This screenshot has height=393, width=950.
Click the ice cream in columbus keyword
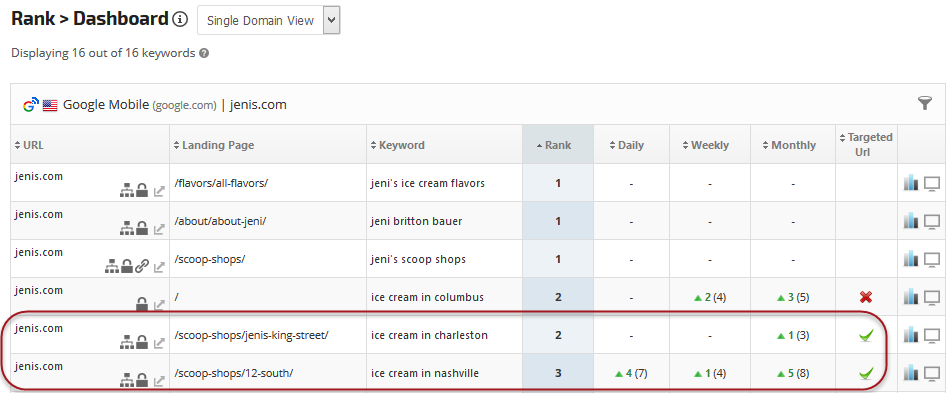tap(427, 297)
